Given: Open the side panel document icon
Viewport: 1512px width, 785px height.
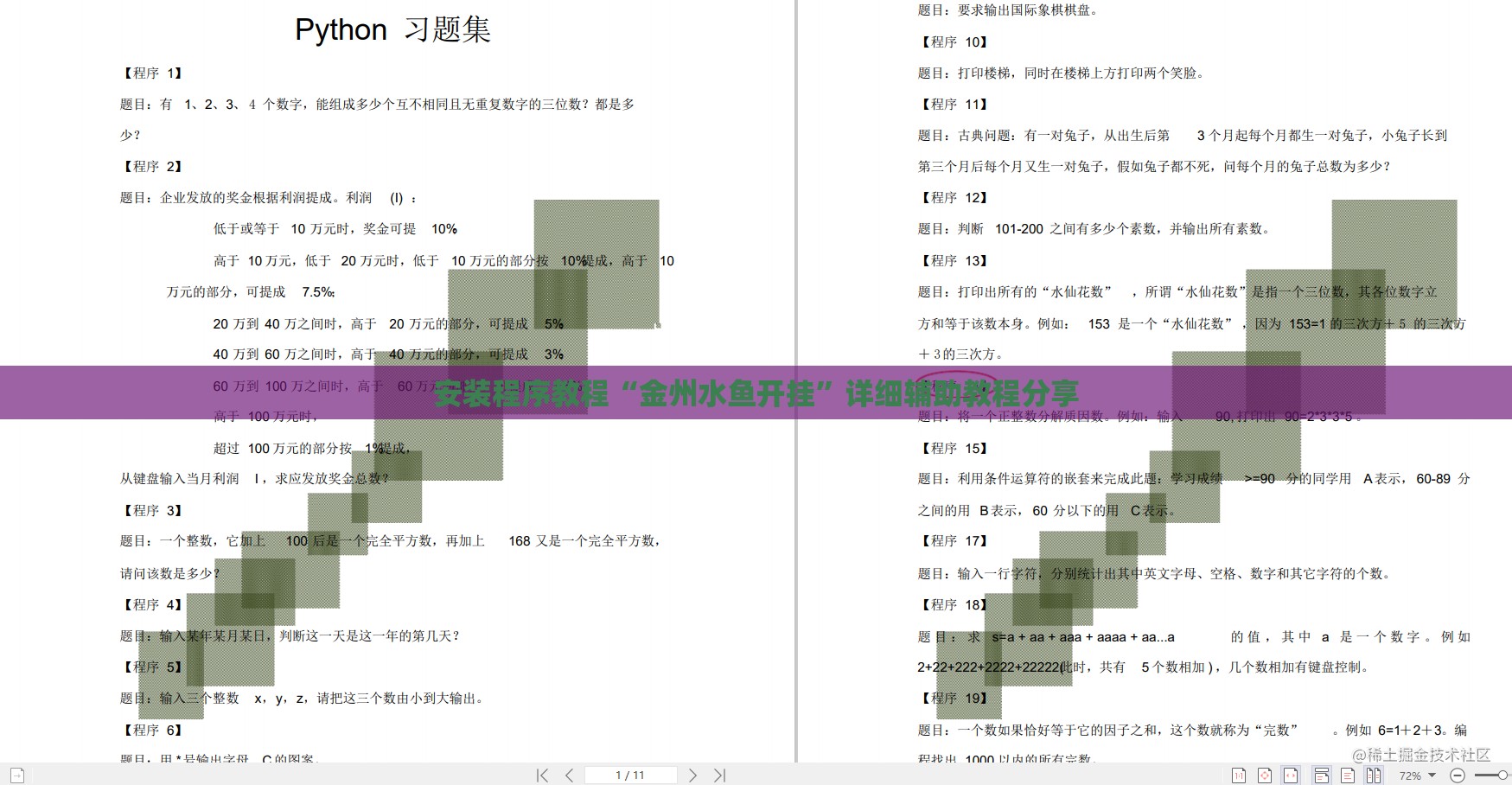Looking at the screenshot, I should coord(17,775).
